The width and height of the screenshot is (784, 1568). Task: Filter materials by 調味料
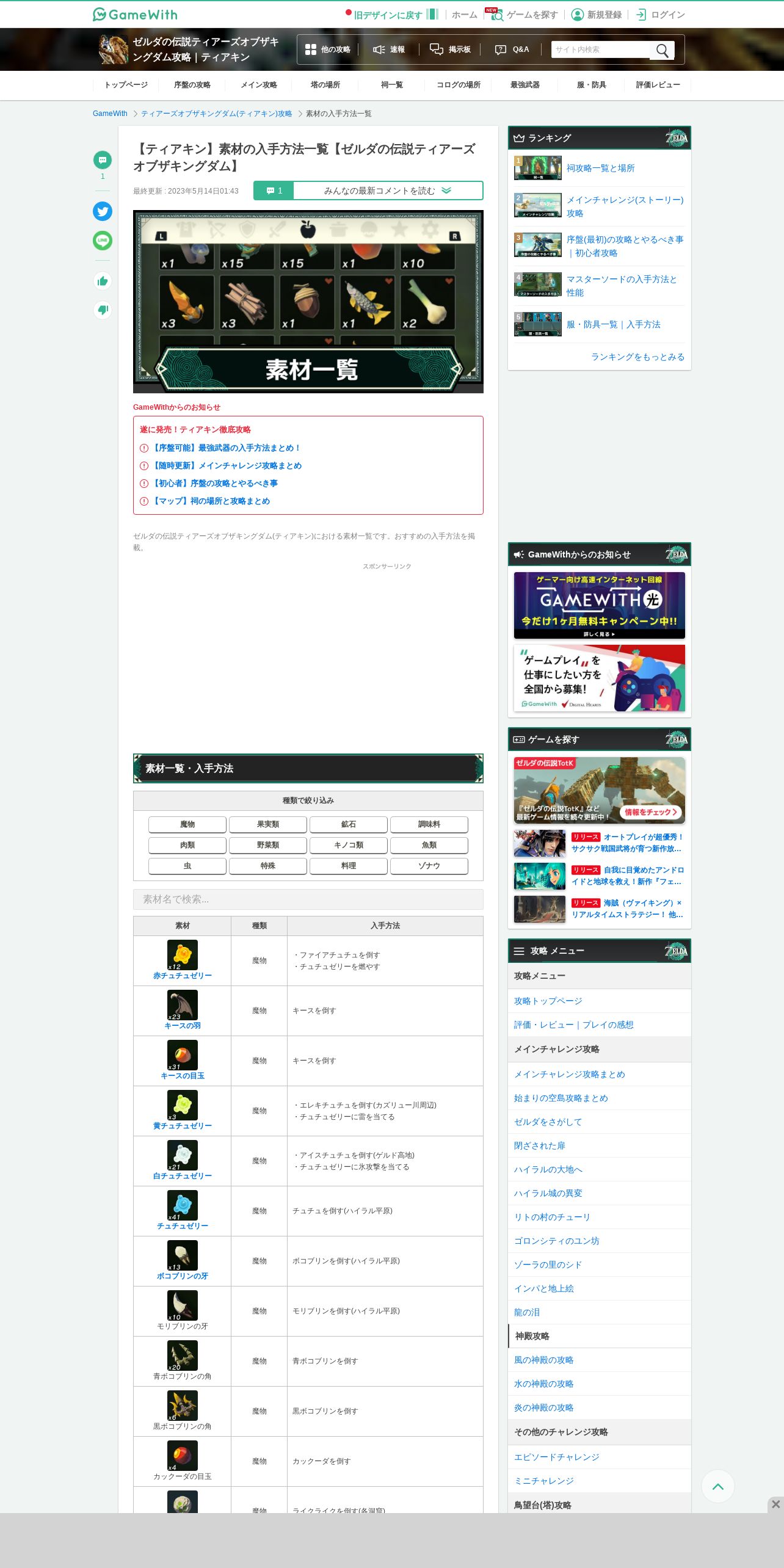click(429, 824)
